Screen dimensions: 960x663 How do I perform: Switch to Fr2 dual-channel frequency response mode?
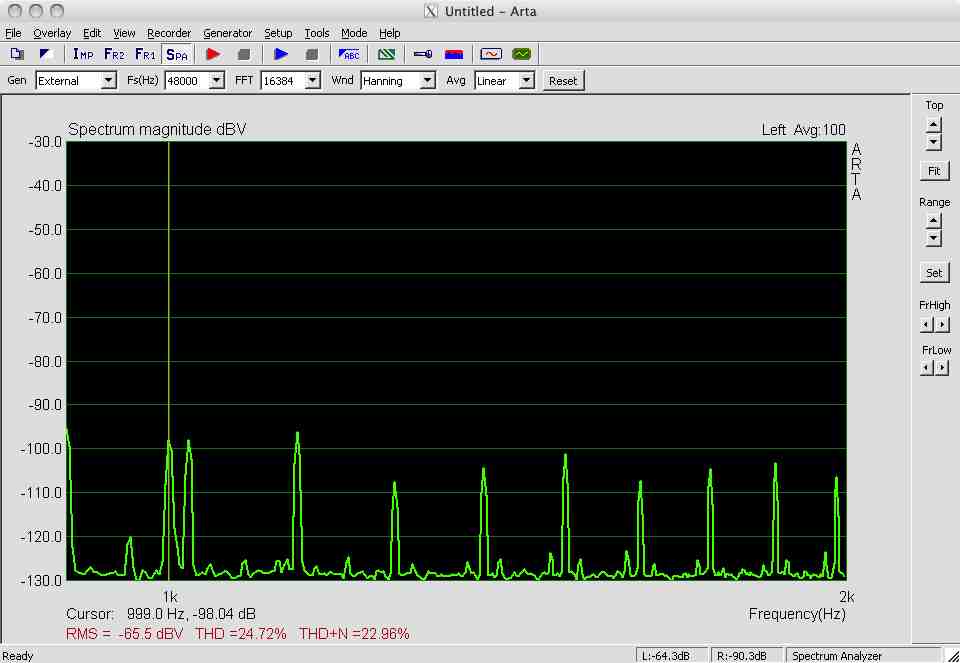[114, 54]
